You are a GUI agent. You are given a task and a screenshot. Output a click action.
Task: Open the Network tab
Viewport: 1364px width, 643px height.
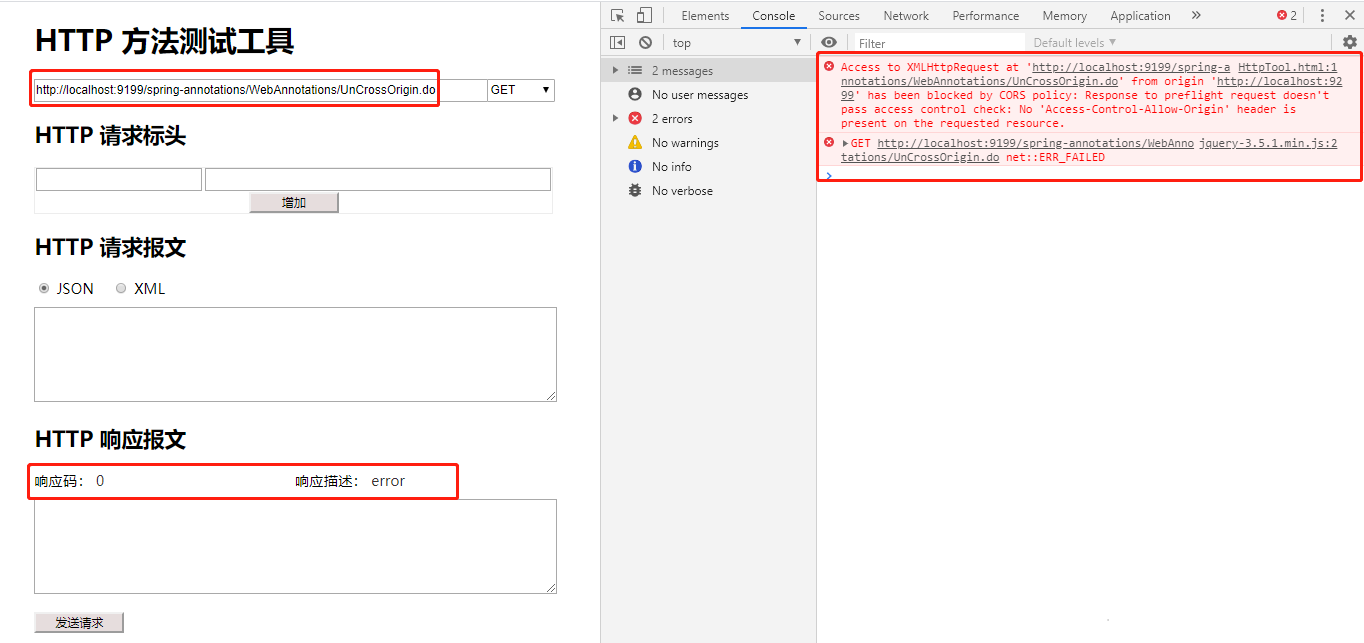point(906,15)
